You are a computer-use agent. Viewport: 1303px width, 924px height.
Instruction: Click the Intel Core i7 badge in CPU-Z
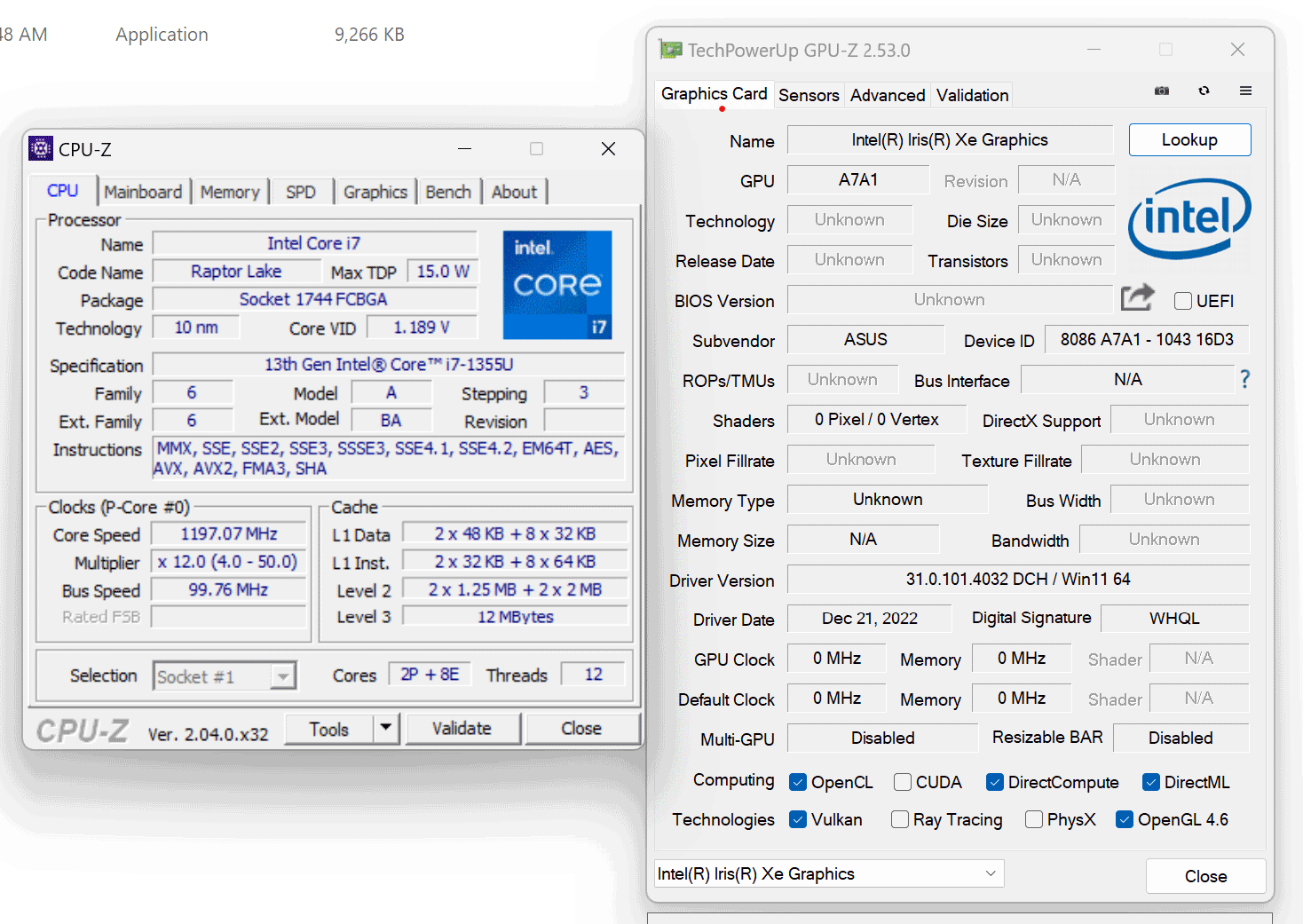(x=557, y=285)
